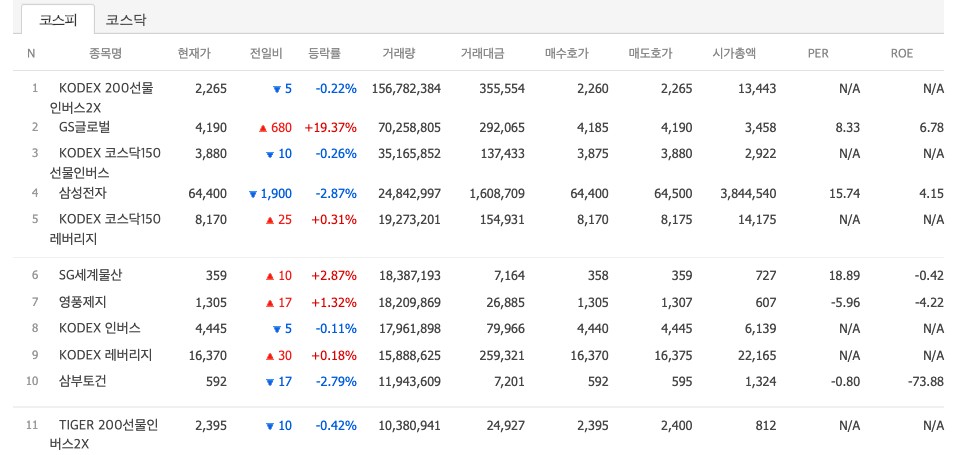
Task: Click KODEX 레버리지 price 16,370
Action: pos(208,355)
